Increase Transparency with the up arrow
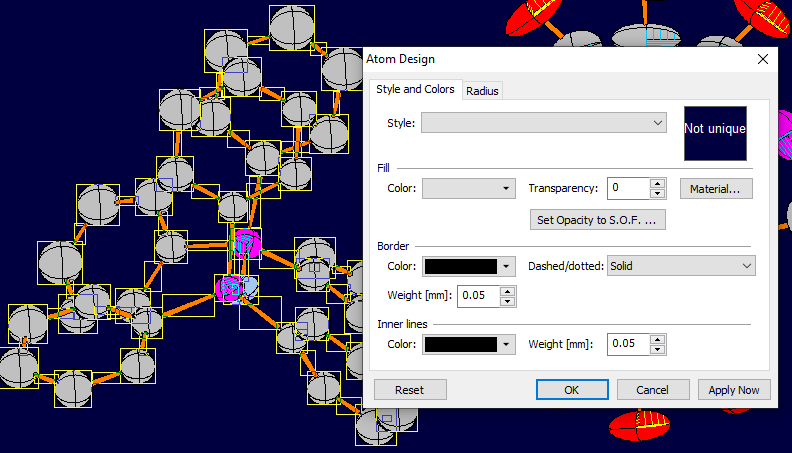792x453 pixels. (657, 183)
